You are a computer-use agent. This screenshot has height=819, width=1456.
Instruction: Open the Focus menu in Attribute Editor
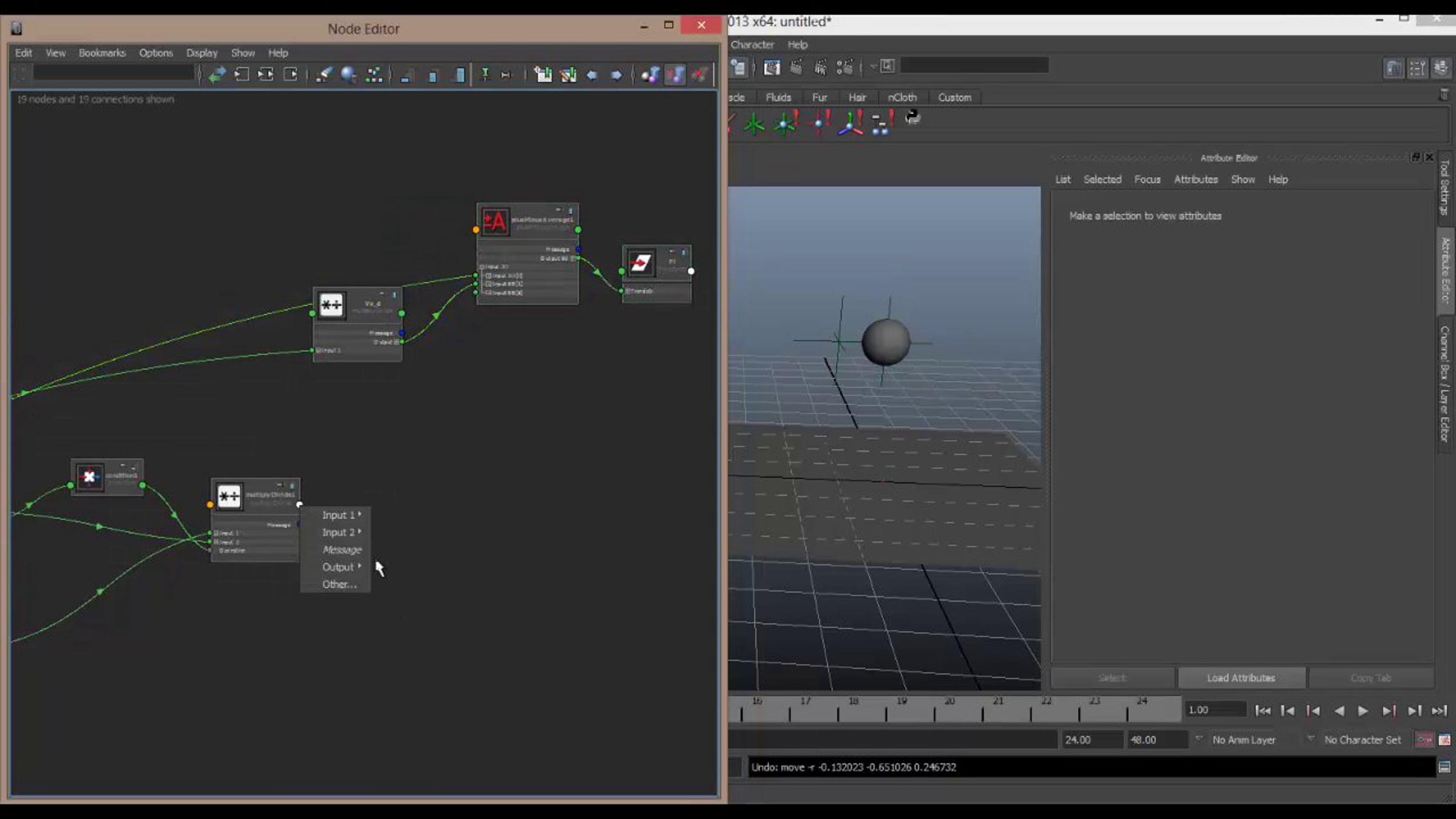(1147, 180)
